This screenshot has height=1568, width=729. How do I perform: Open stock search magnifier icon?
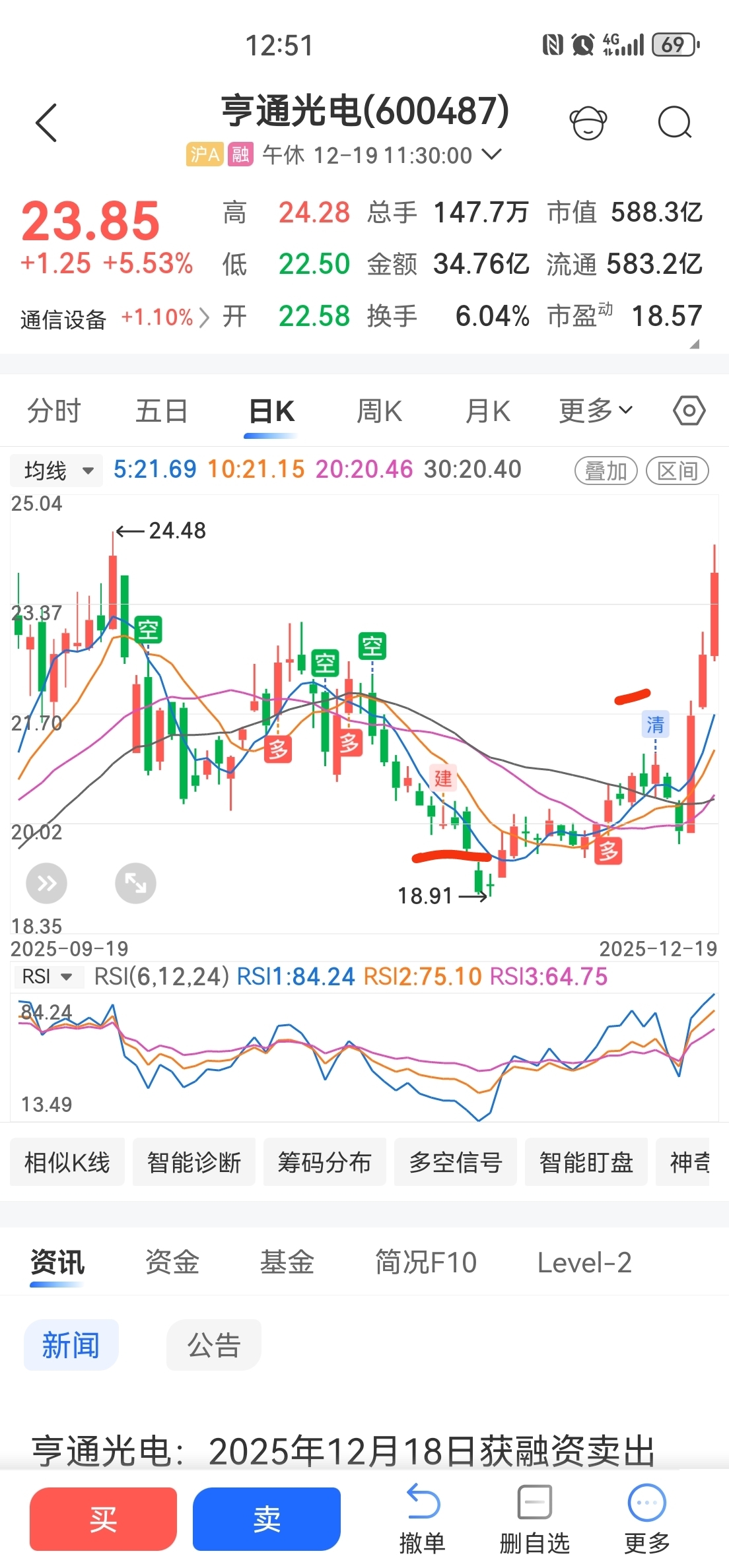675,123
